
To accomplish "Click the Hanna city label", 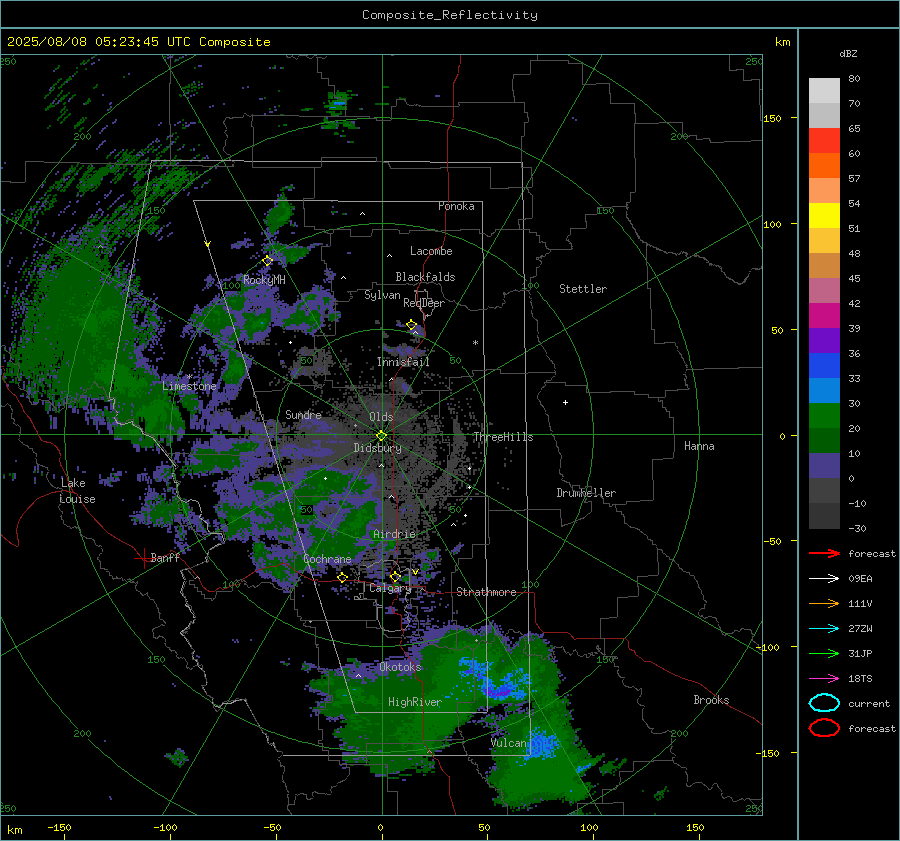I will 699,445.
